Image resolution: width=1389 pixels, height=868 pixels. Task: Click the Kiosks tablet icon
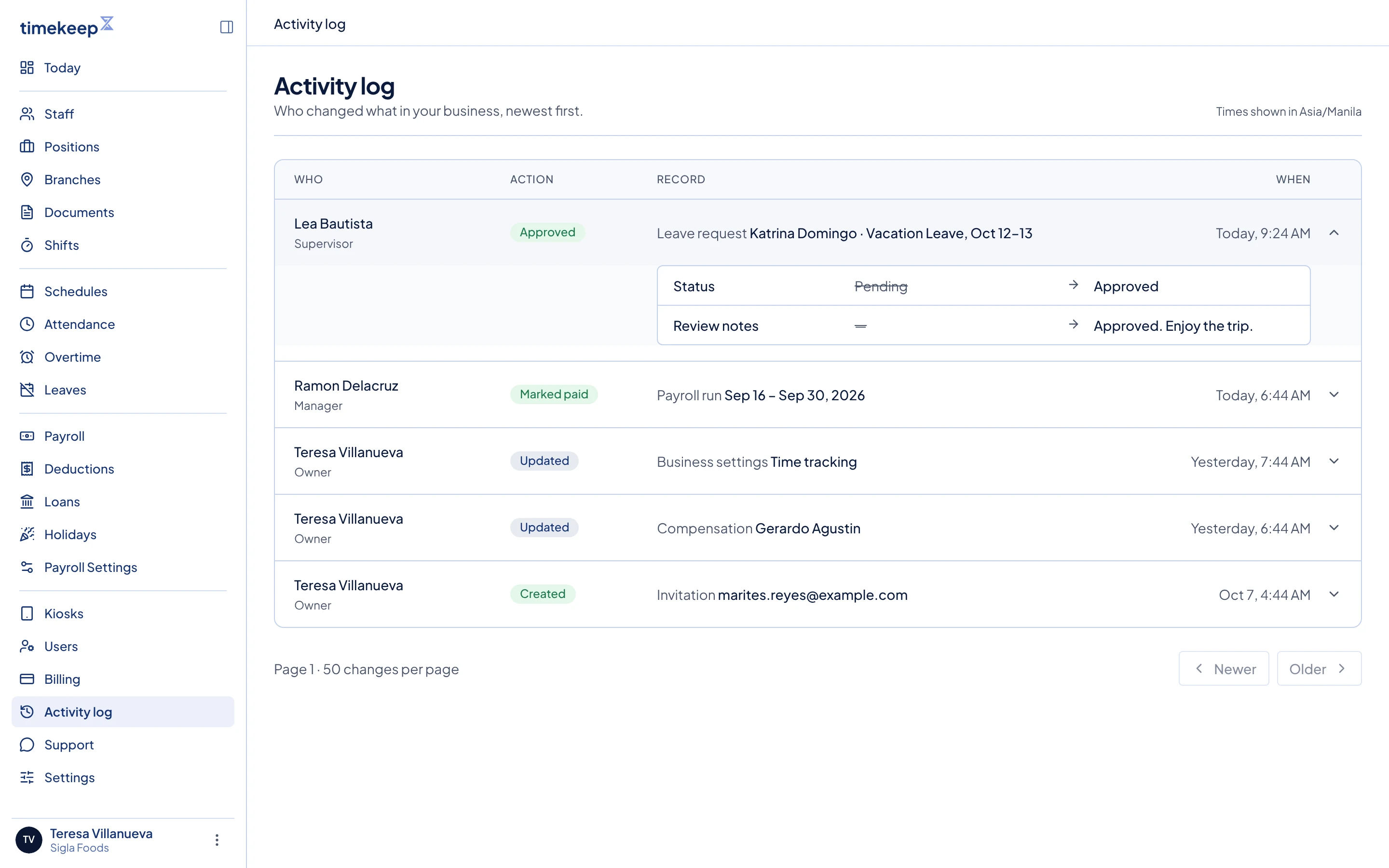(27, 613)
